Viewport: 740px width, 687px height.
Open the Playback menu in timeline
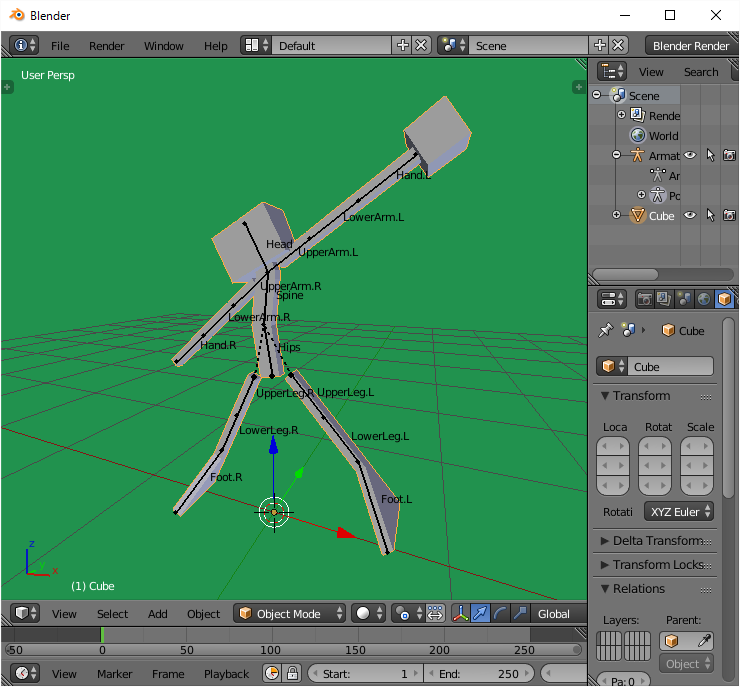226,674
